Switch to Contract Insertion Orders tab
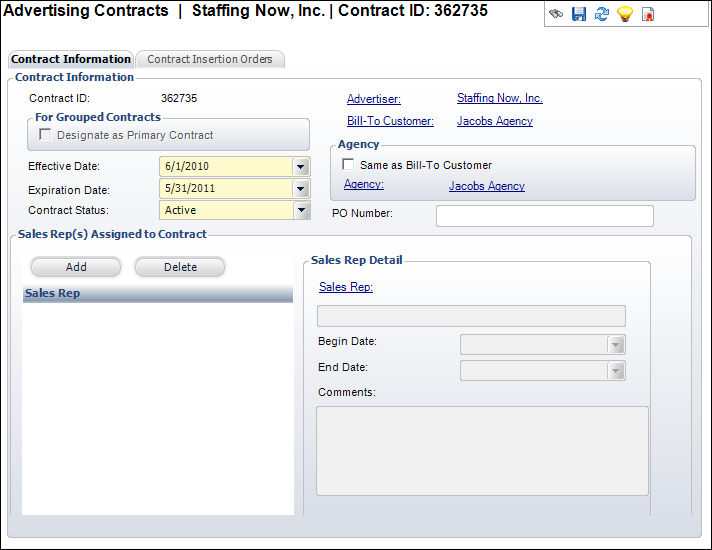This screenshot has height=550, width=712. coord(210,60)
